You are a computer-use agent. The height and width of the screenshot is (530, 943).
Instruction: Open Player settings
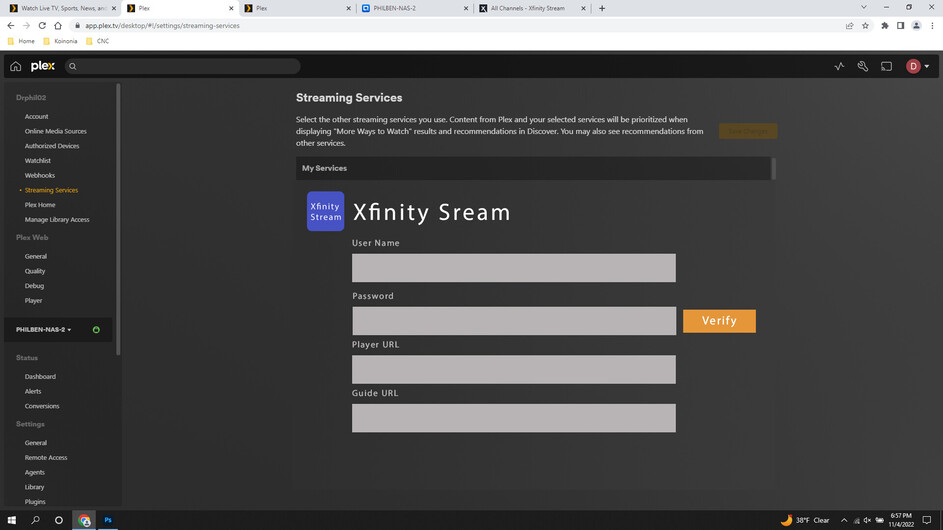click(x=34, y=300)
